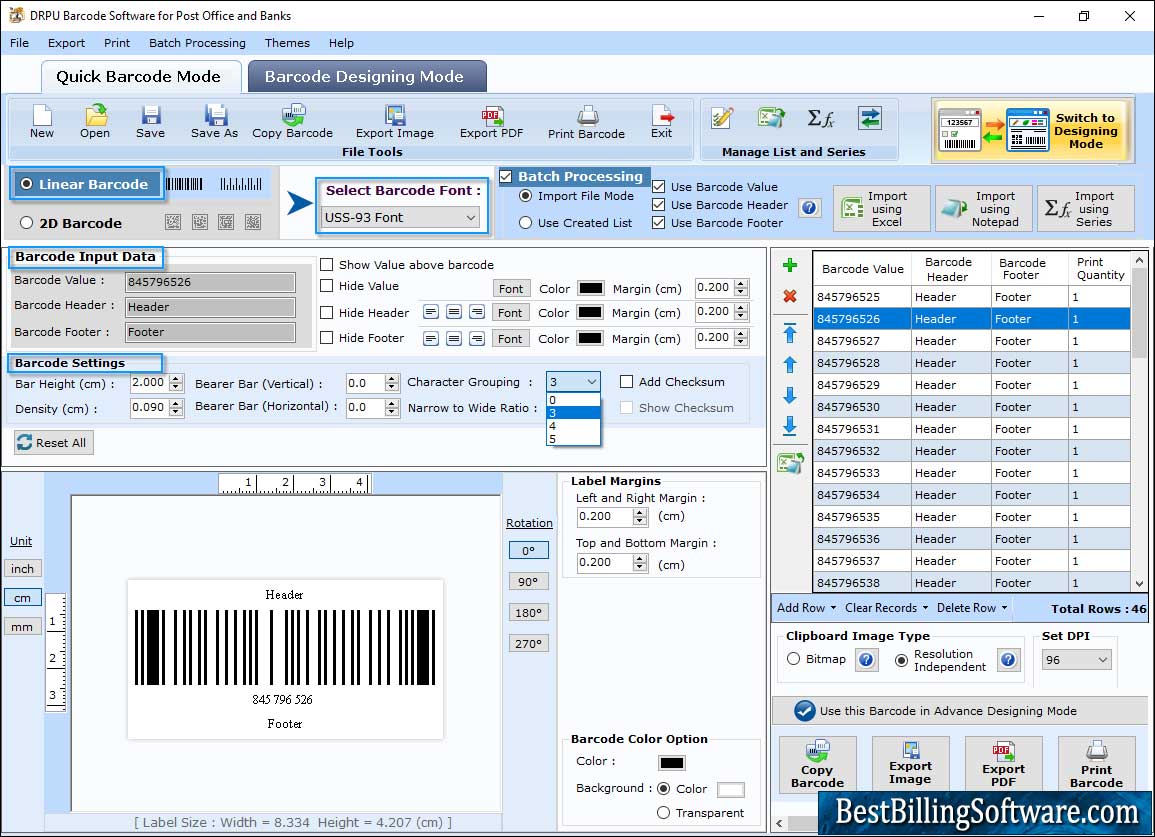Click the Hide Header row color swatch
The image size is (1155, 837).
589,312
